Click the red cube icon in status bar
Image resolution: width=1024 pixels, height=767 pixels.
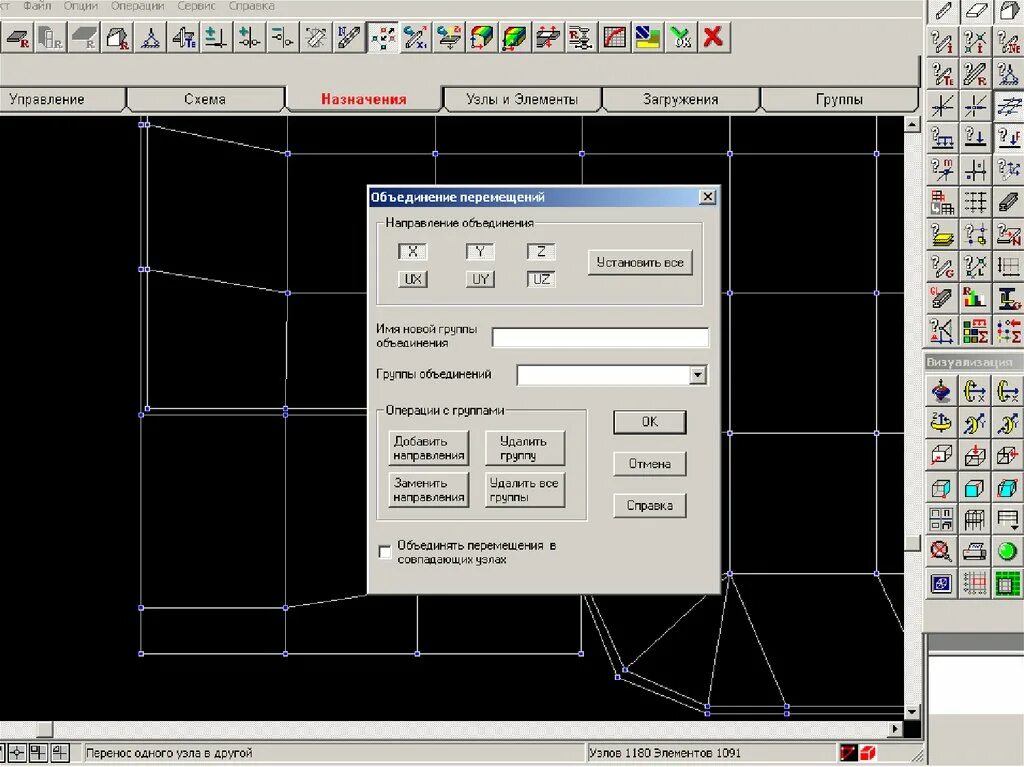click(867, 753)
